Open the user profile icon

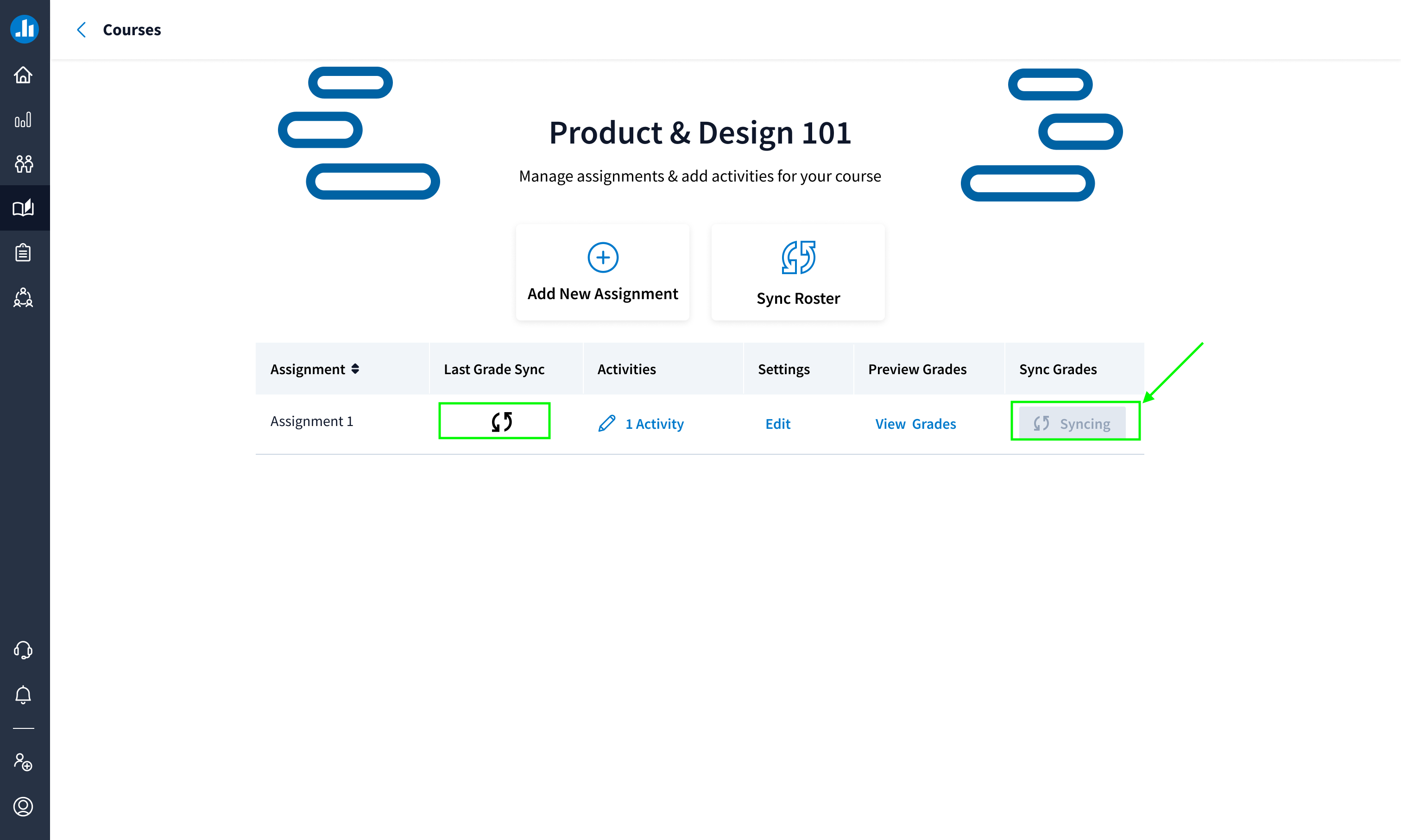pos(23,806)
